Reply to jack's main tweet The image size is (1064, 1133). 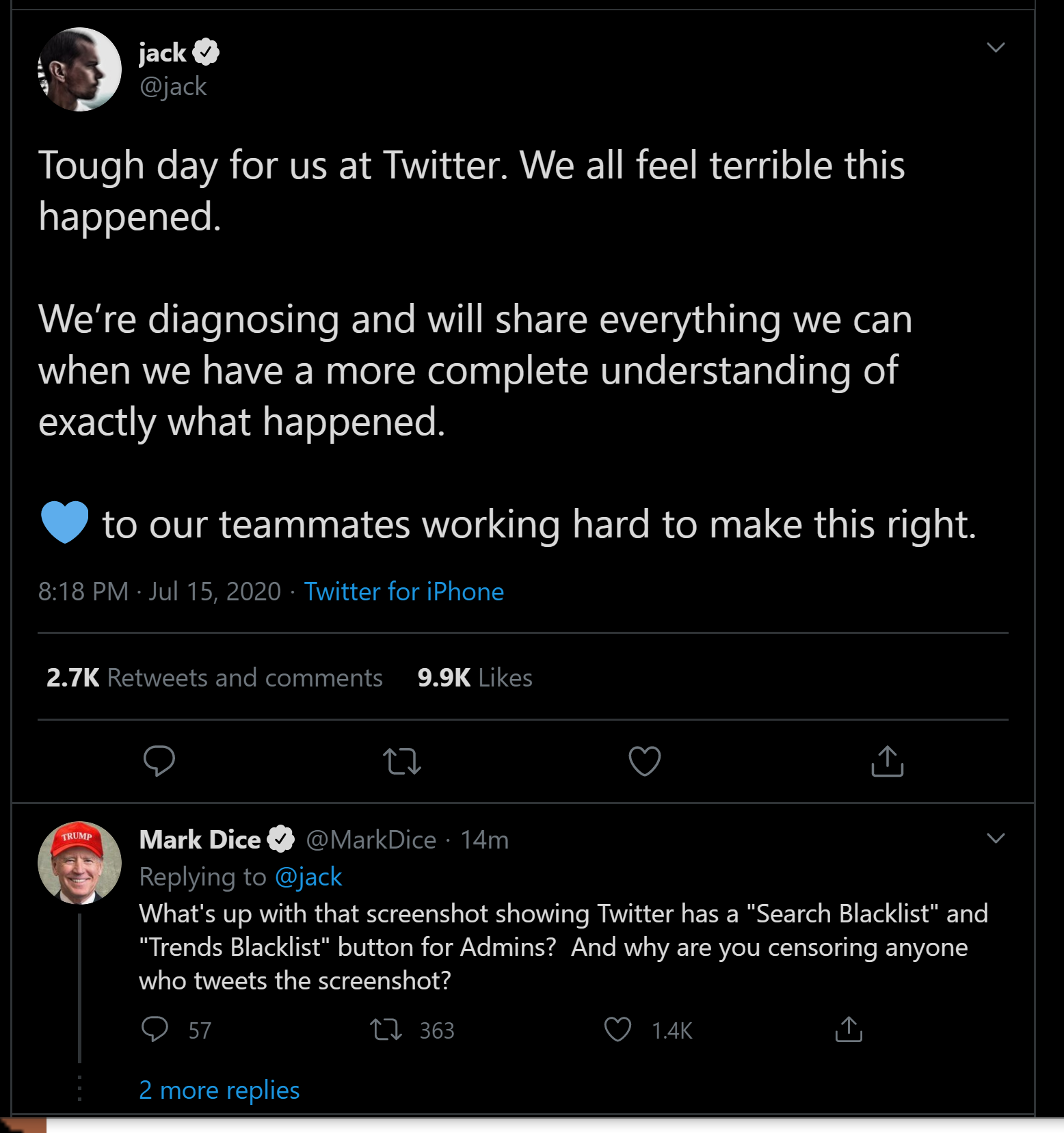click(159, 760)
